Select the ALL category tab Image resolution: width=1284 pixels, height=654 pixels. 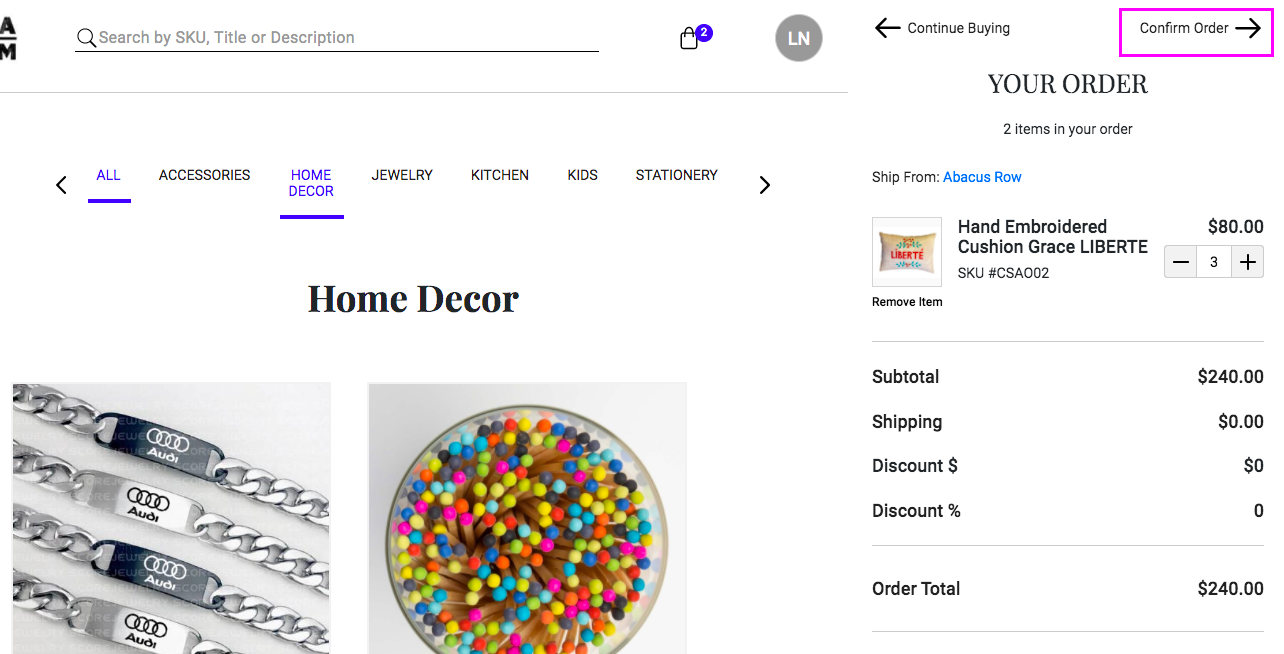tap(108, 175)
